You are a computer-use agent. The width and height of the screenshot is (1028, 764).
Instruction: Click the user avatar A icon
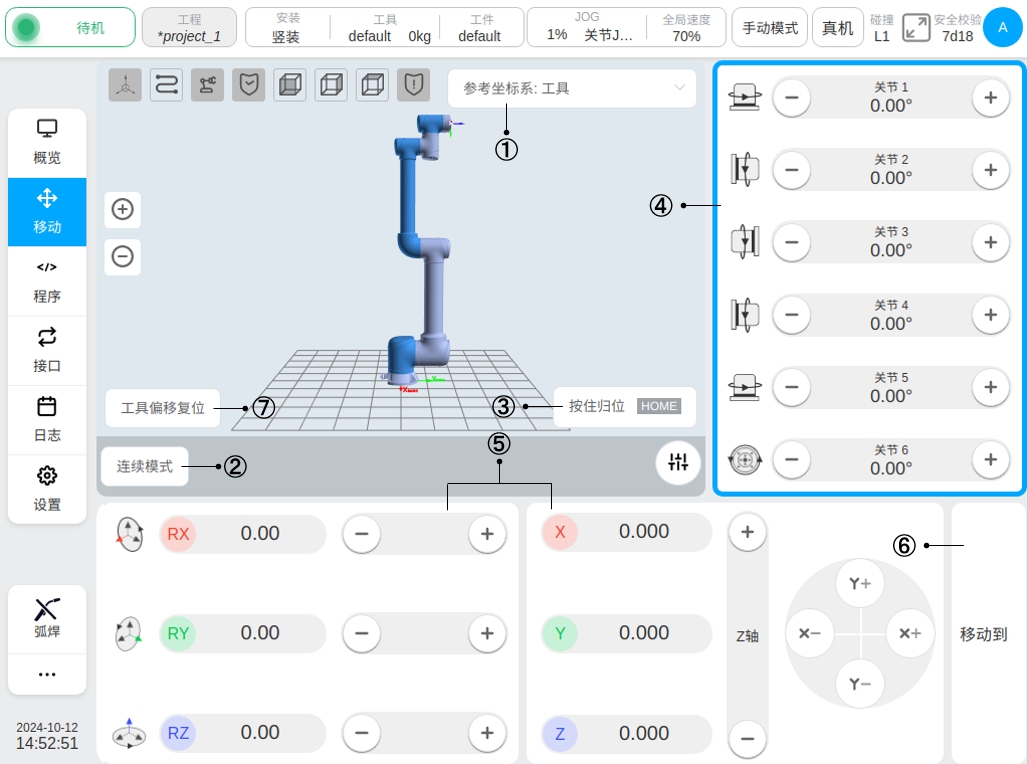tap(1002, 28)
